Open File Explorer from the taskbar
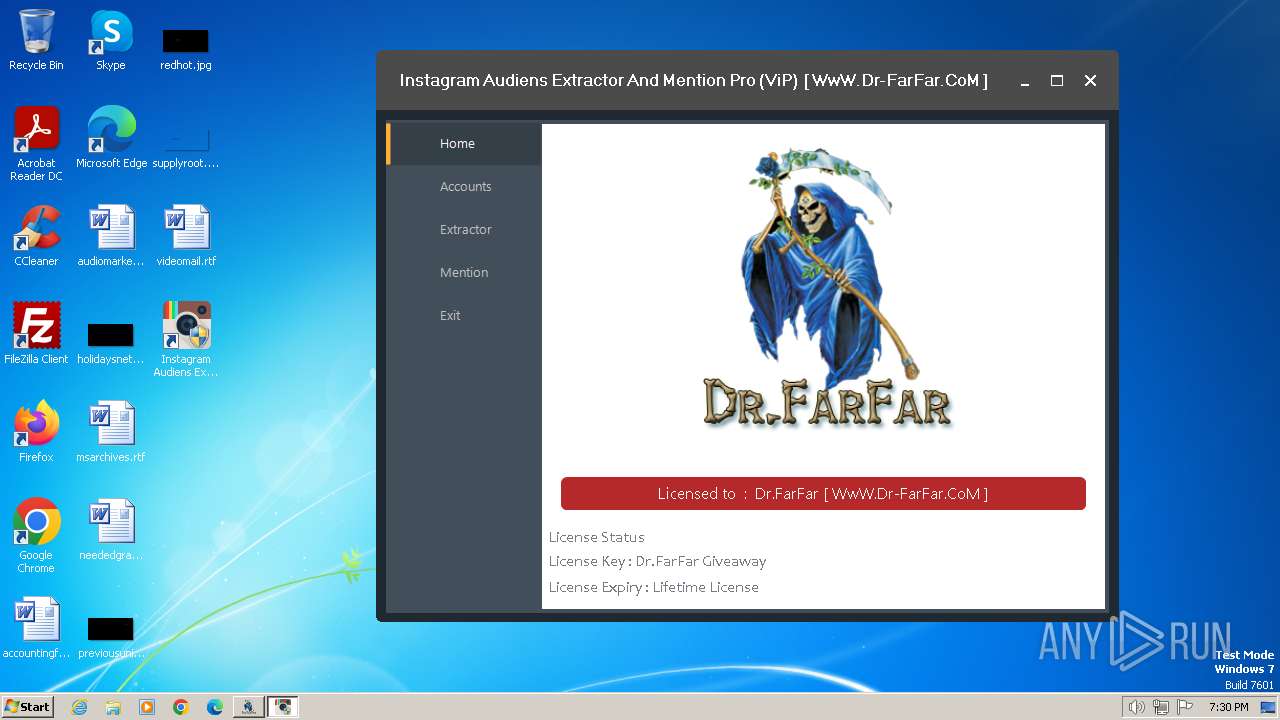This screenshot has width=1280, height=720. click(x=113, y=707)
